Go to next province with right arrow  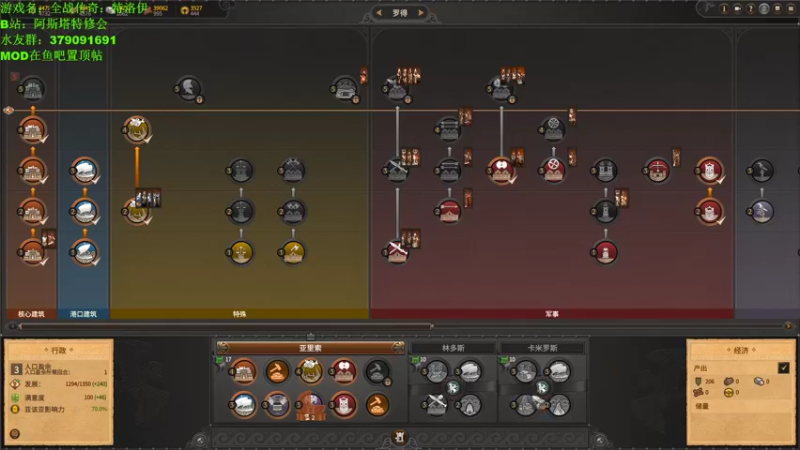(421, 12)
